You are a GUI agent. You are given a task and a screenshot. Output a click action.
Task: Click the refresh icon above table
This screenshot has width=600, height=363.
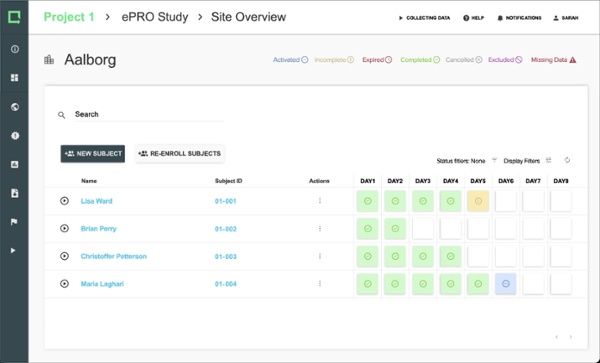[x=567, y=160]
